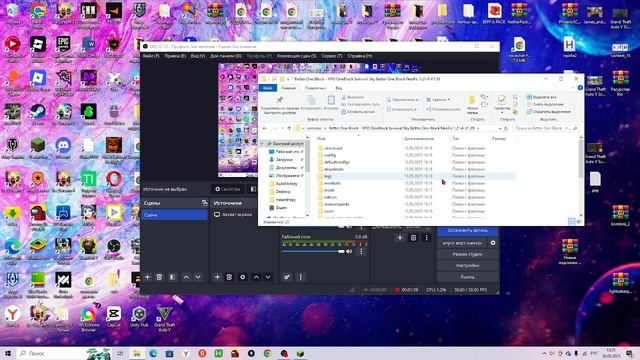The image size is (640, 360).
Task: Open OBS Файл menu
Action: (151, 56)
